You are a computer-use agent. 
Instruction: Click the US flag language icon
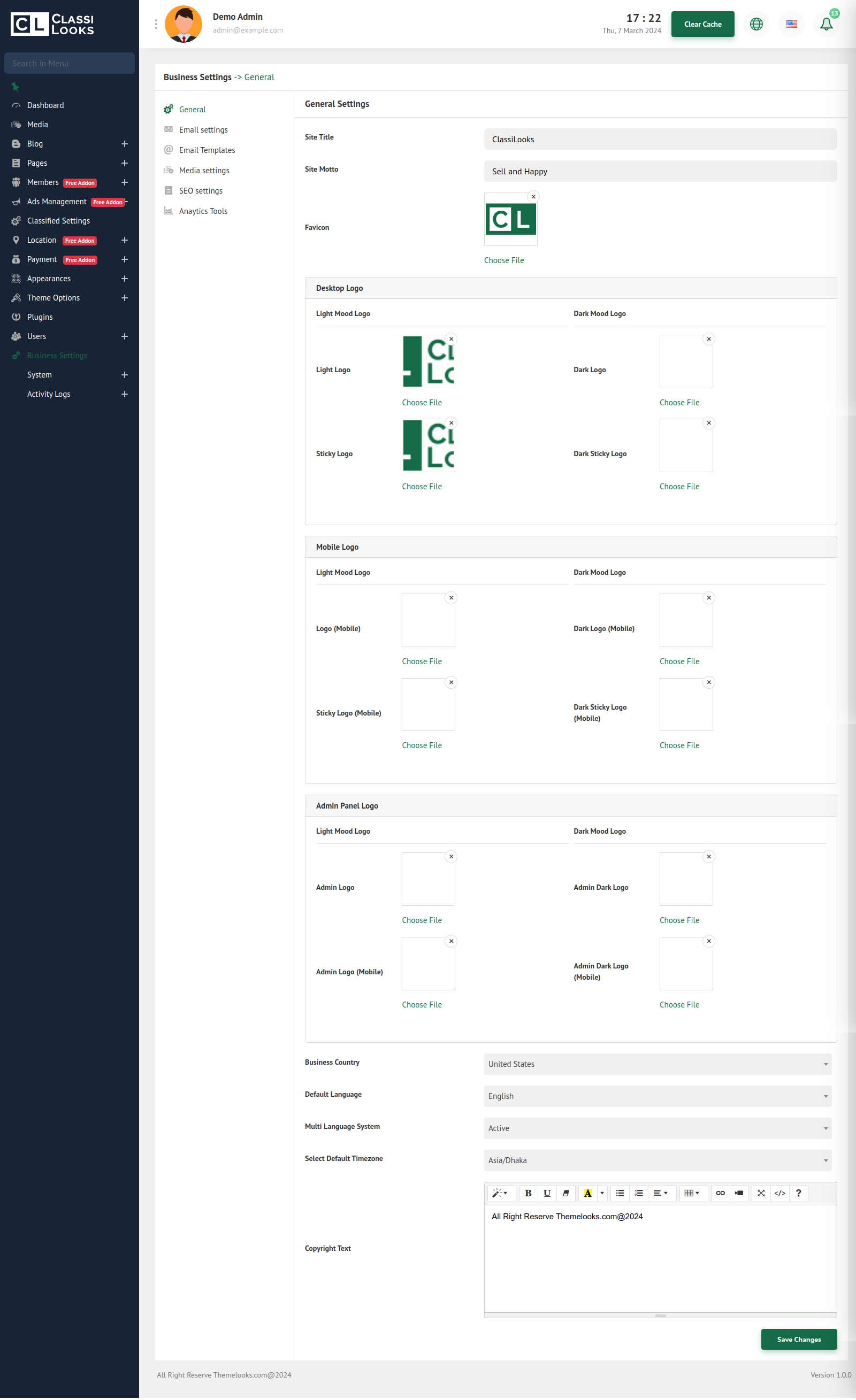click(x=791, y=24)
